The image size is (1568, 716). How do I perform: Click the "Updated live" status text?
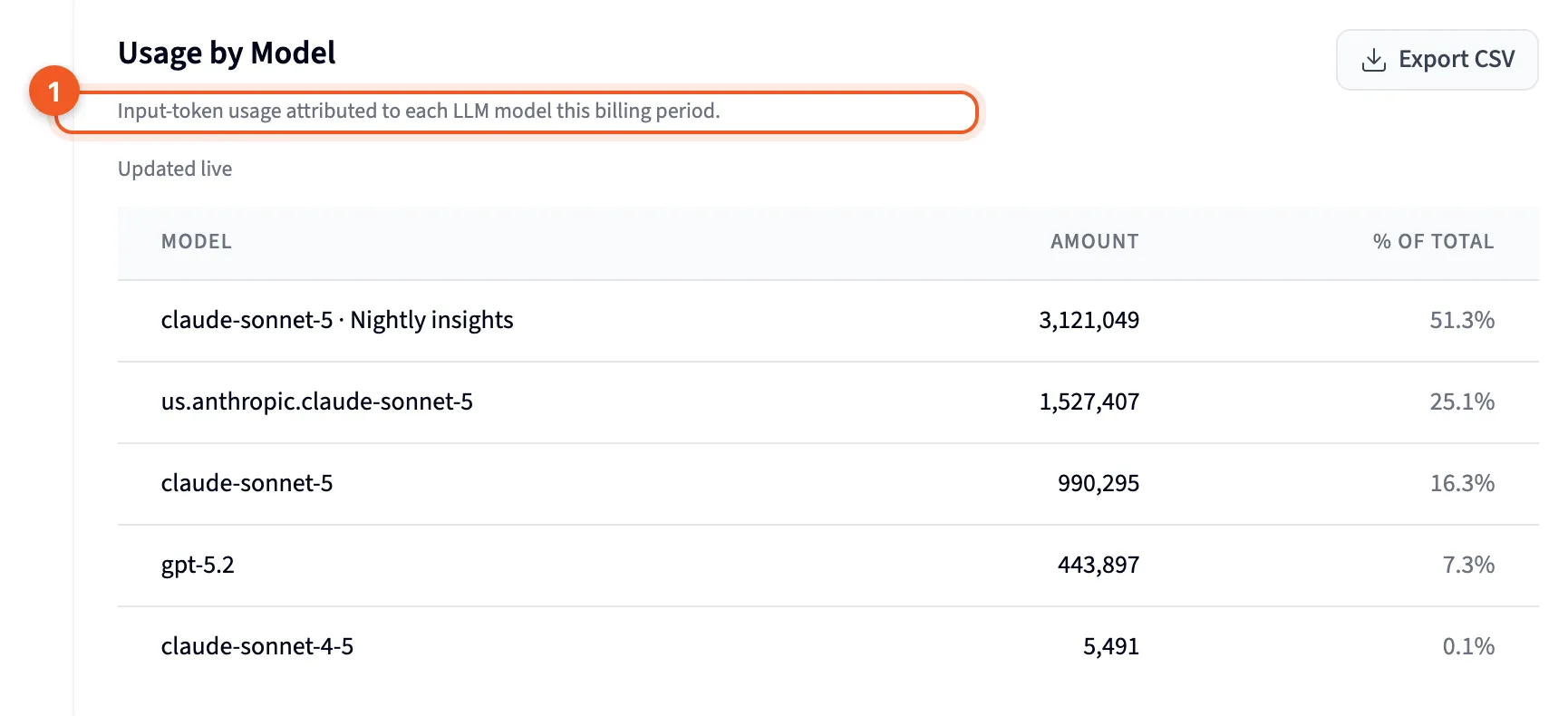175,169
